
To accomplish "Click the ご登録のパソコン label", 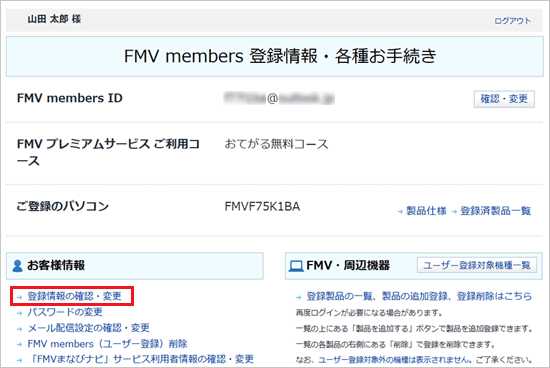I will (x=63, y=206).
